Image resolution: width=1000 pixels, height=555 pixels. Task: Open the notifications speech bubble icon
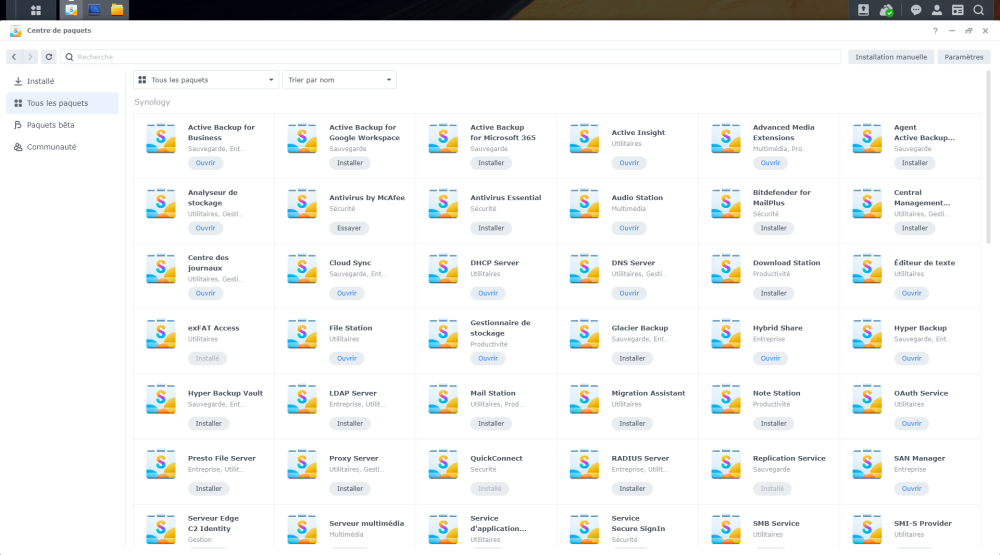pyautogui.click(x=915, y=10)
